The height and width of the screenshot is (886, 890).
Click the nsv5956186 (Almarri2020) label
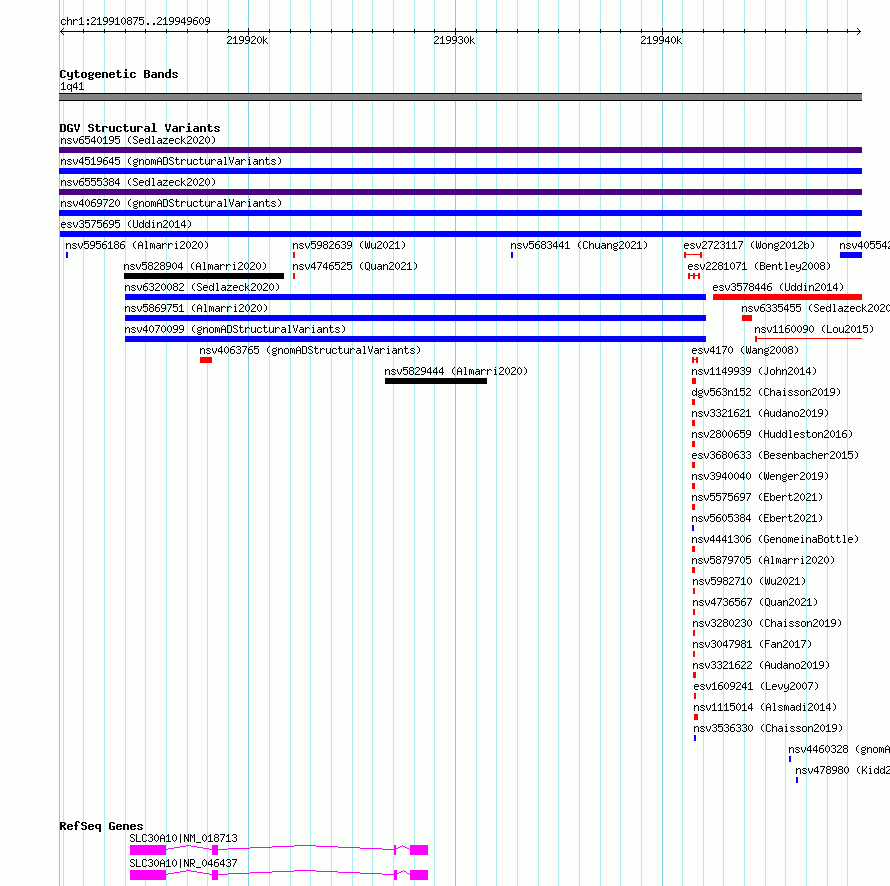[x=137, y=245]
